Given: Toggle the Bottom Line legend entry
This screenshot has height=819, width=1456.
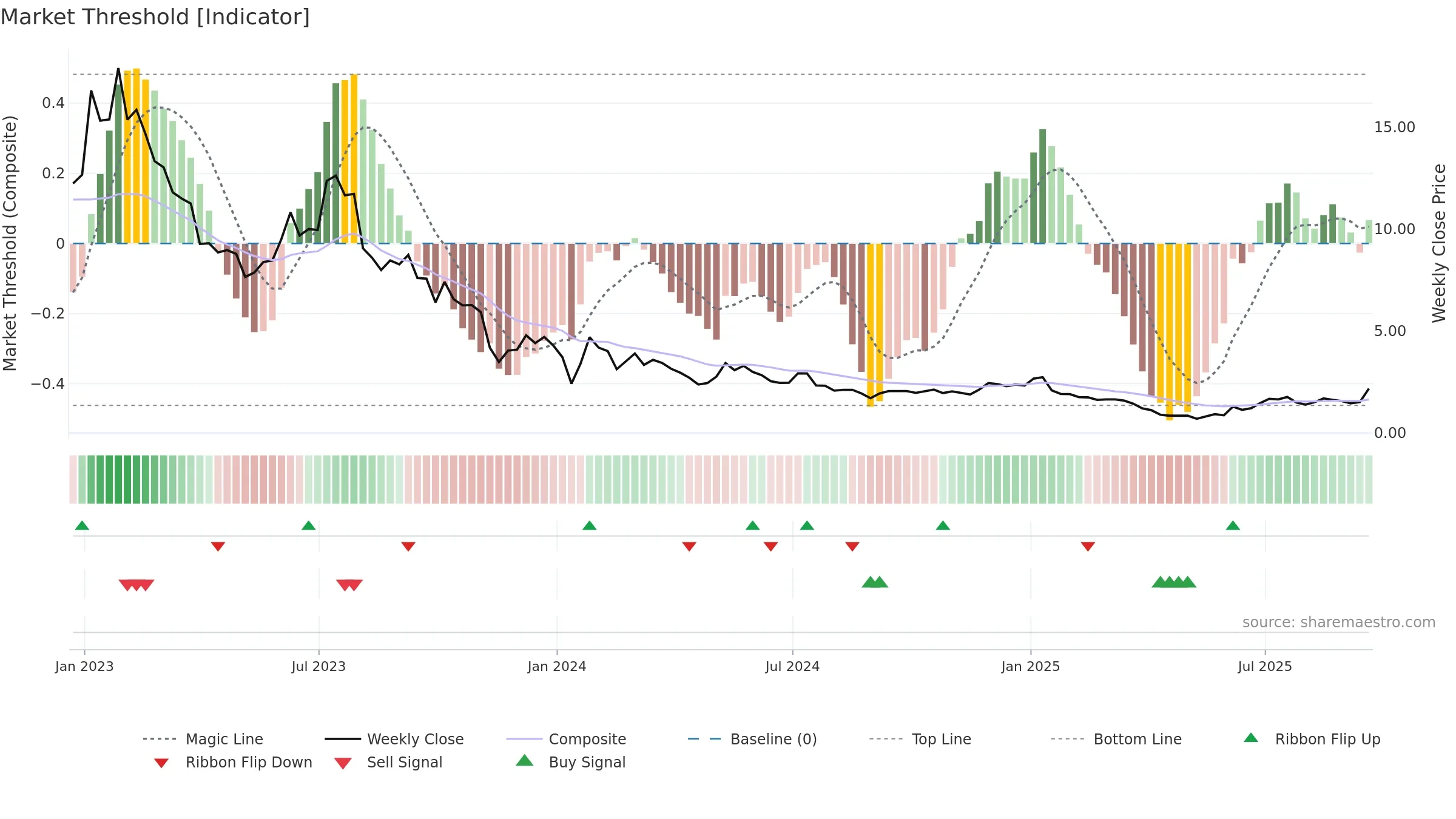Looking at the screenshot, I should (1116, 739).
